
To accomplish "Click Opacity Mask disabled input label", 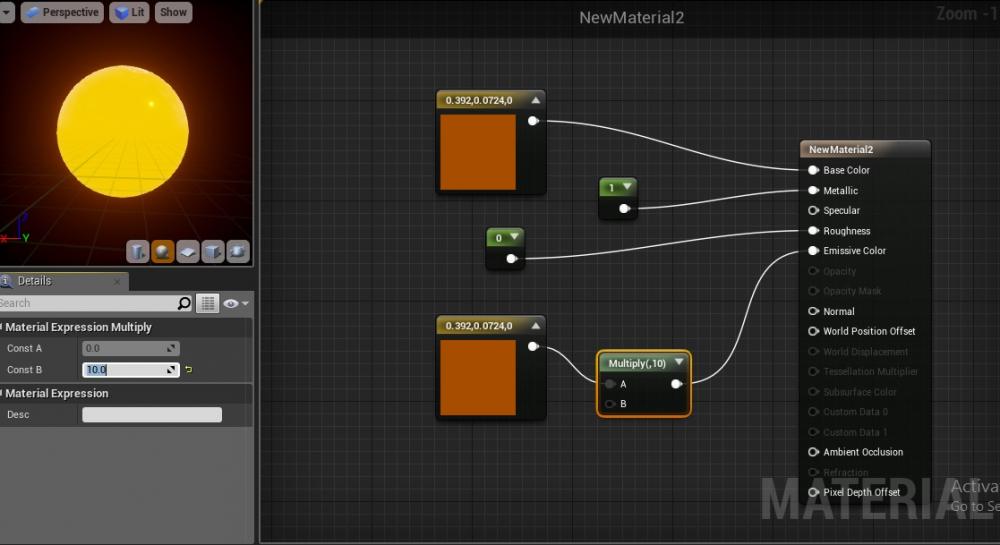I will 852,291.
